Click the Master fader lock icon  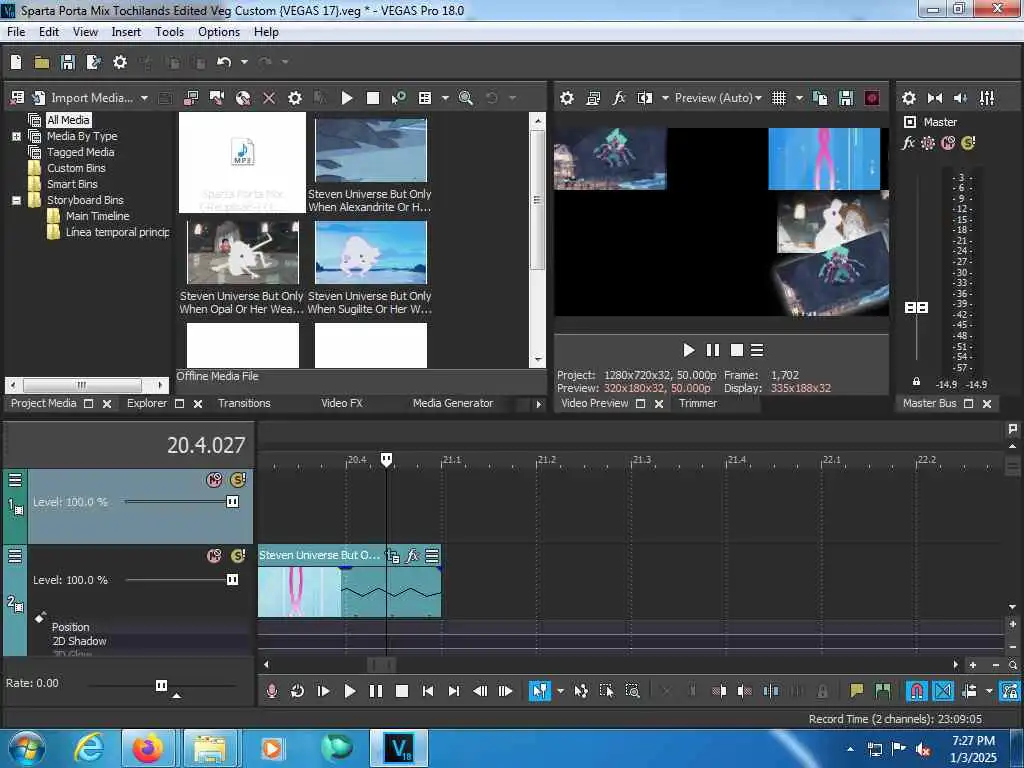pos(916,382)
